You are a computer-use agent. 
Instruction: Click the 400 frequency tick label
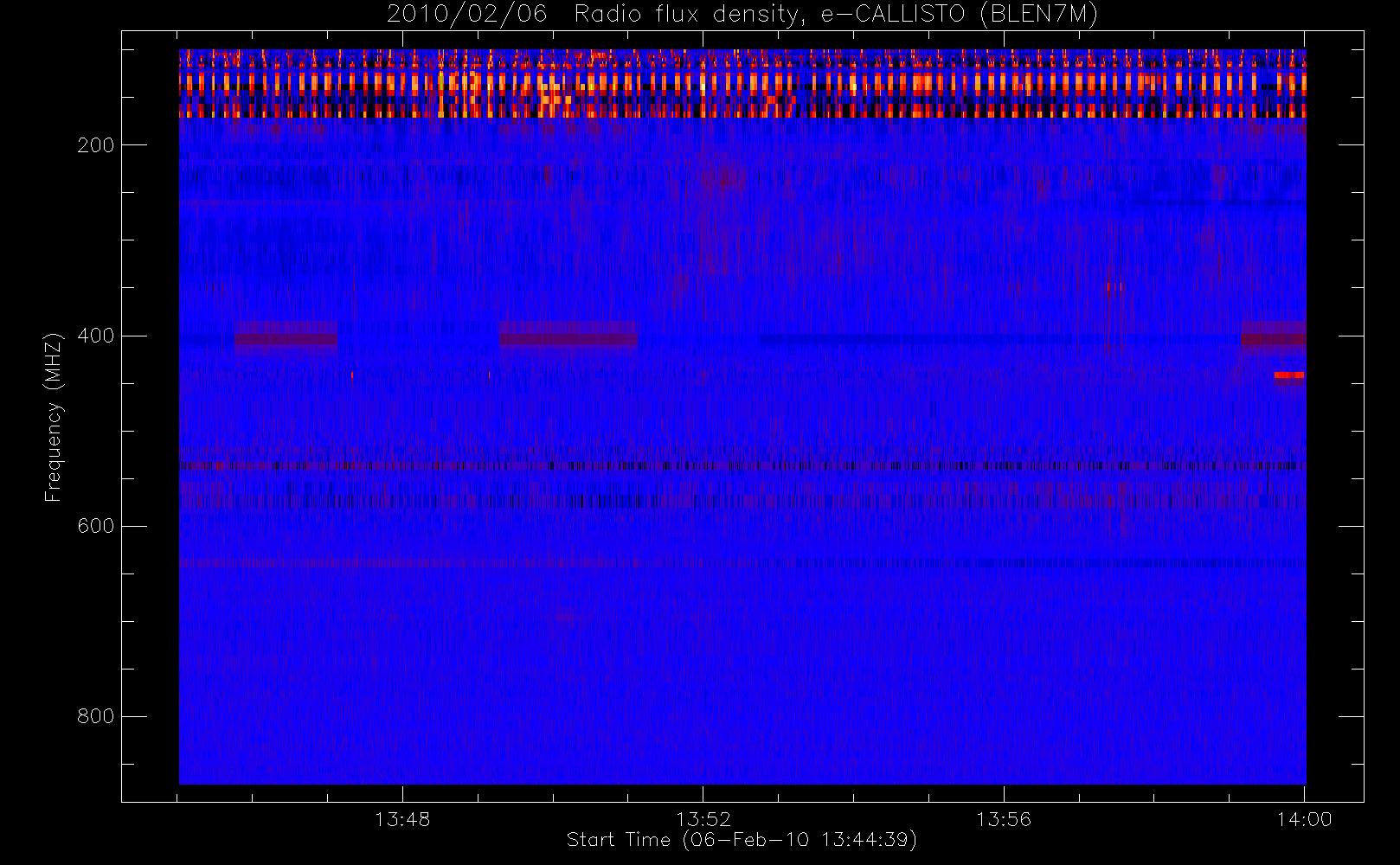tap(96, 336)
